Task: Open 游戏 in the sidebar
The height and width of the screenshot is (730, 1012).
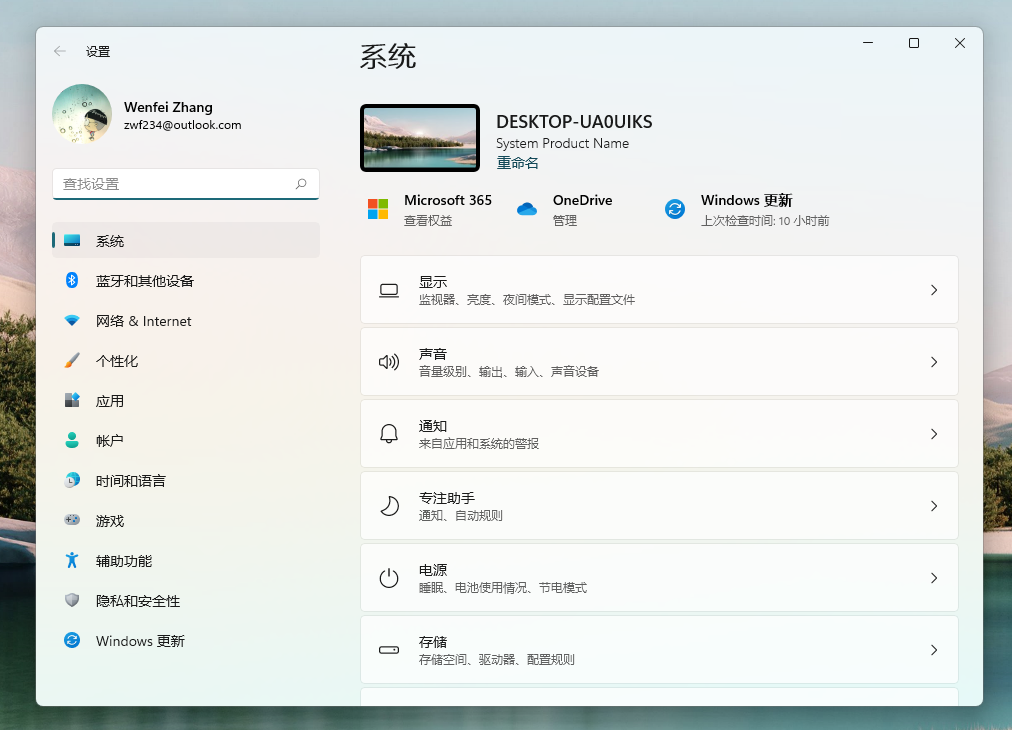Action: 186,521
